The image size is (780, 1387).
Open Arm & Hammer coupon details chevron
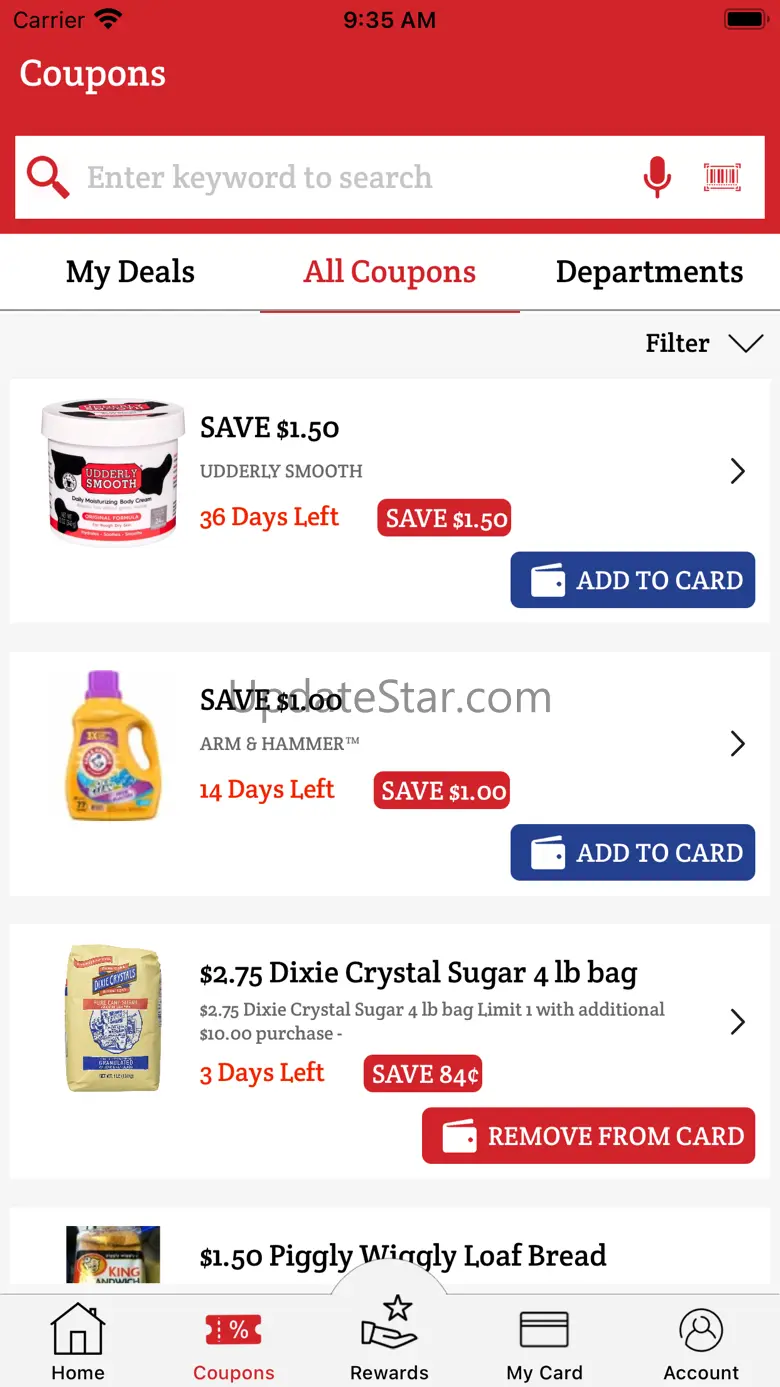[738, 743]
